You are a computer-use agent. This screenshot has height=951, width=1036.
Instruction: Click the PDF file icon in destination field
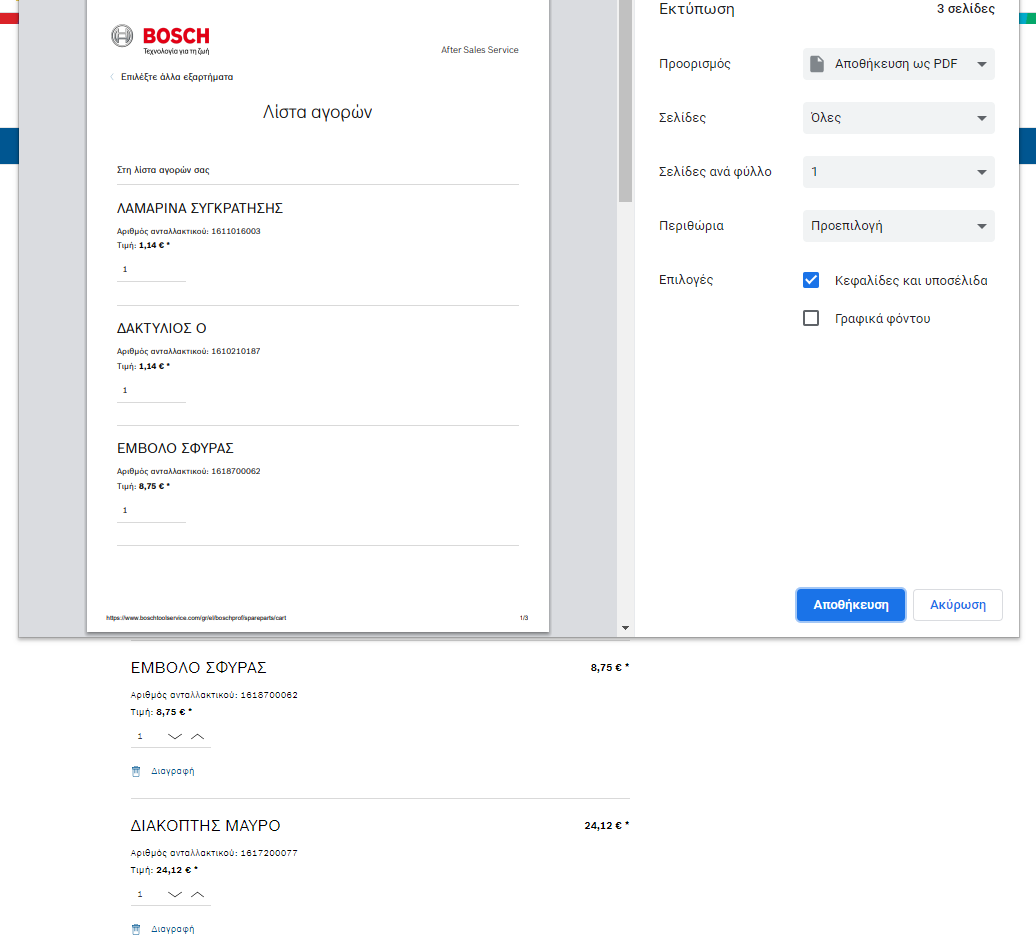click(x=817, y=64)
